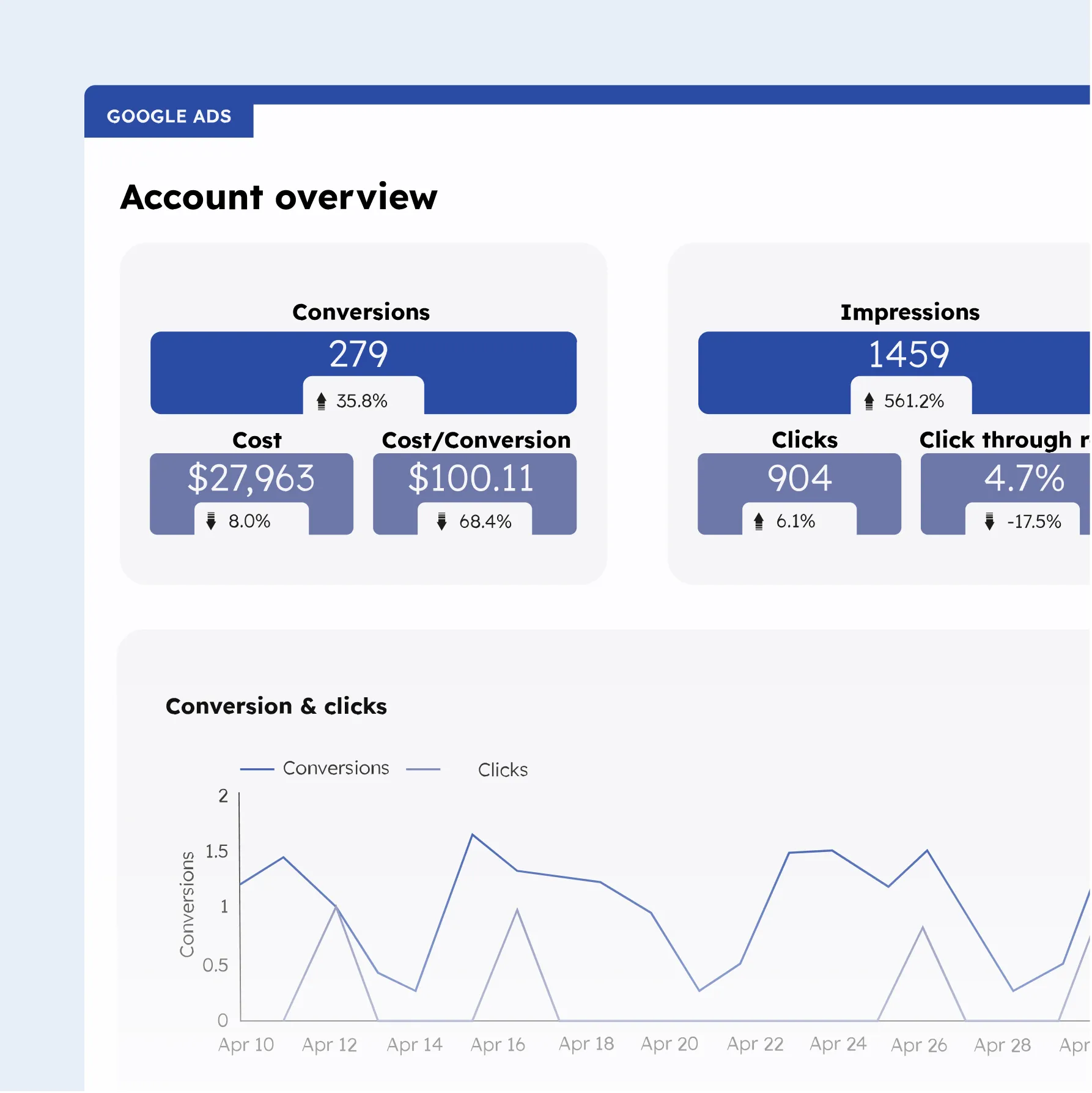Viewport: 1092px width, 1093px height.
Task: Toggle the Conversions series in chart legend
Action: [336, 768]
